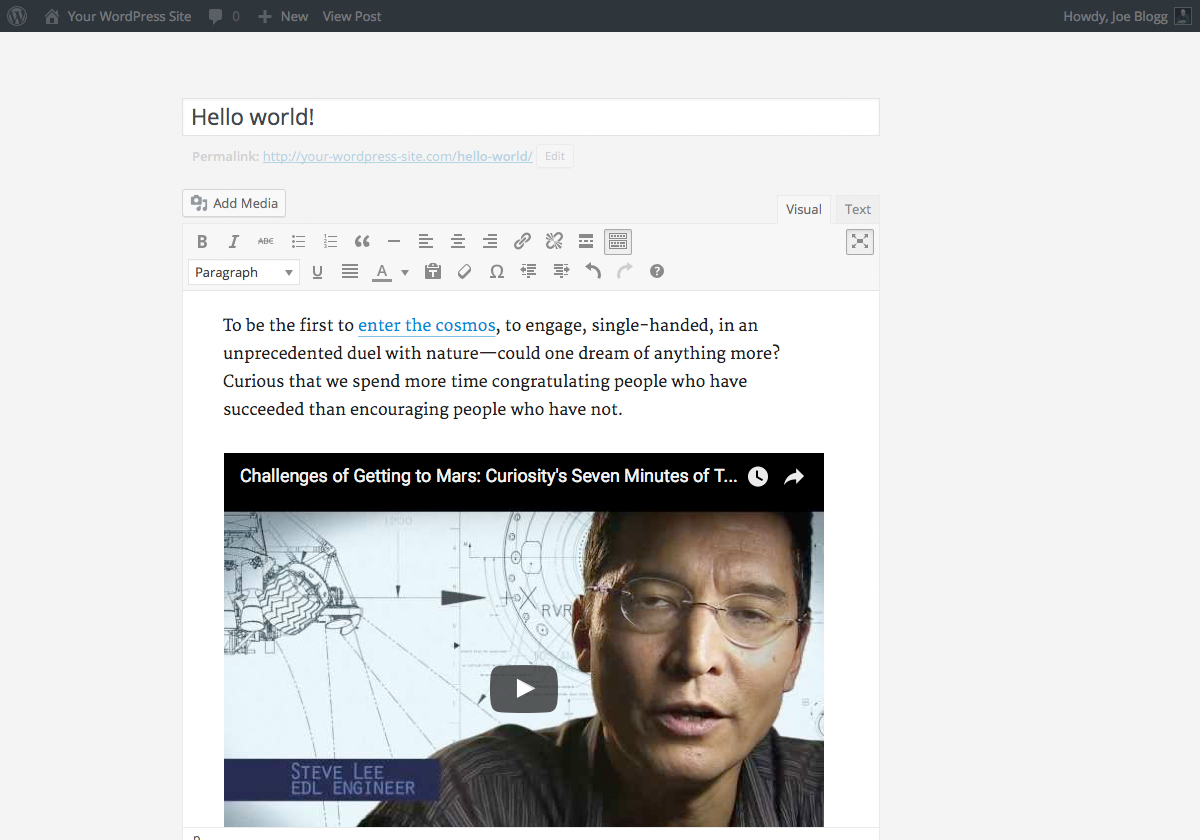This screenshot has height=840, width=1200.
Task: Click the video's Watch Later clock icon
Action: (x=758, y=477)
